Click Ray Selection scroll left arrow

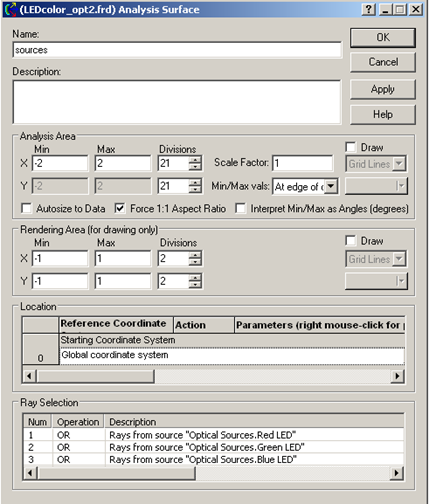30,473
